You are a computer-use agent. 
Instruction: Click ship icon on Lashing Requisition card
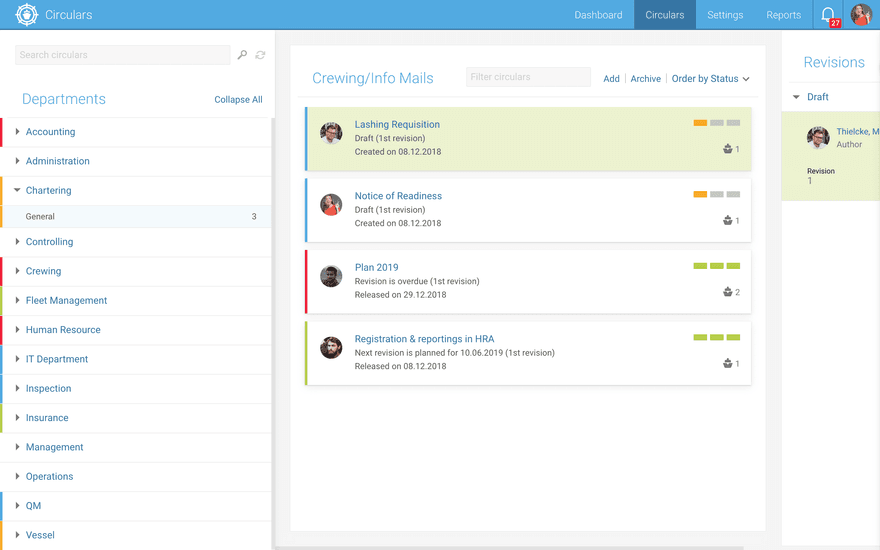point(727,149)
